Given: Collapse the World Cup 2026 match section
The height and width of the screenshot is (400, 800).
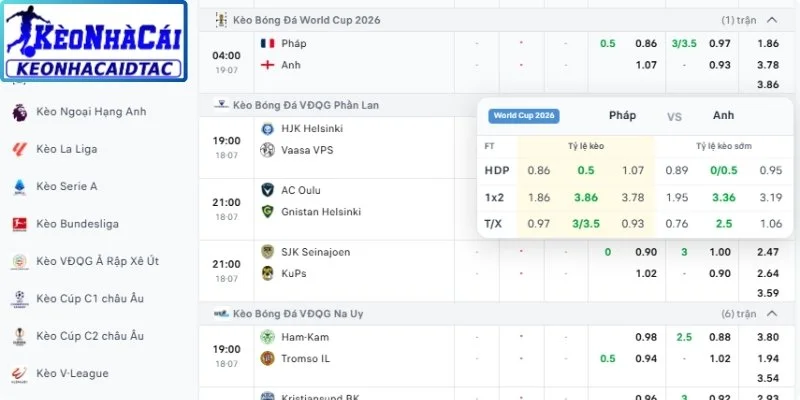Looking at the screenshot, I should (x=772, y=20).
